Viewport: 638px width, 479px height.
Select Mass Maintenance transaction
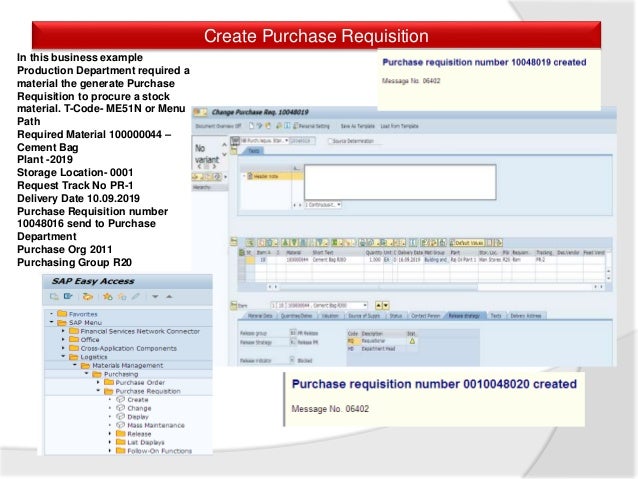pyautogui.click(x=156, y=425)
